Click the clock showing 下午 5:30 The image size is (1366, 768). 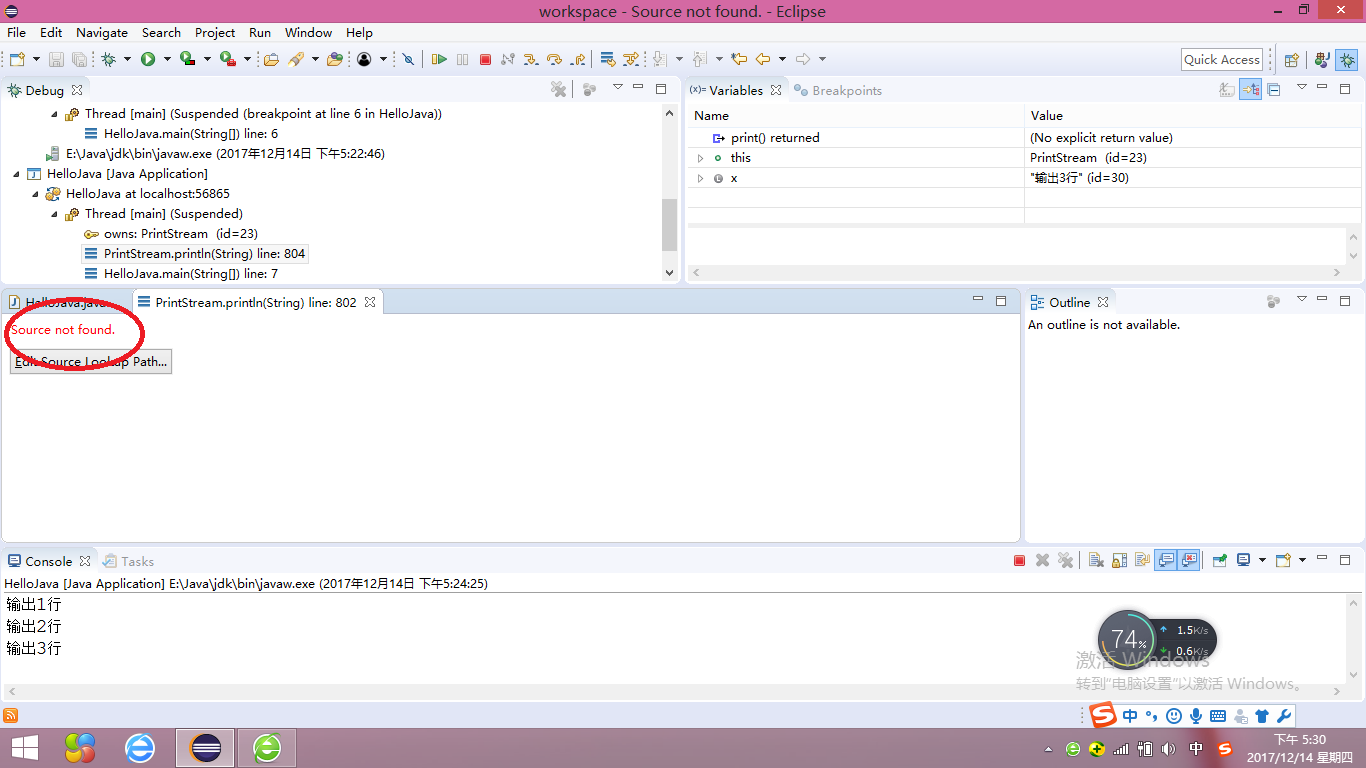(x=1299, y=740)
